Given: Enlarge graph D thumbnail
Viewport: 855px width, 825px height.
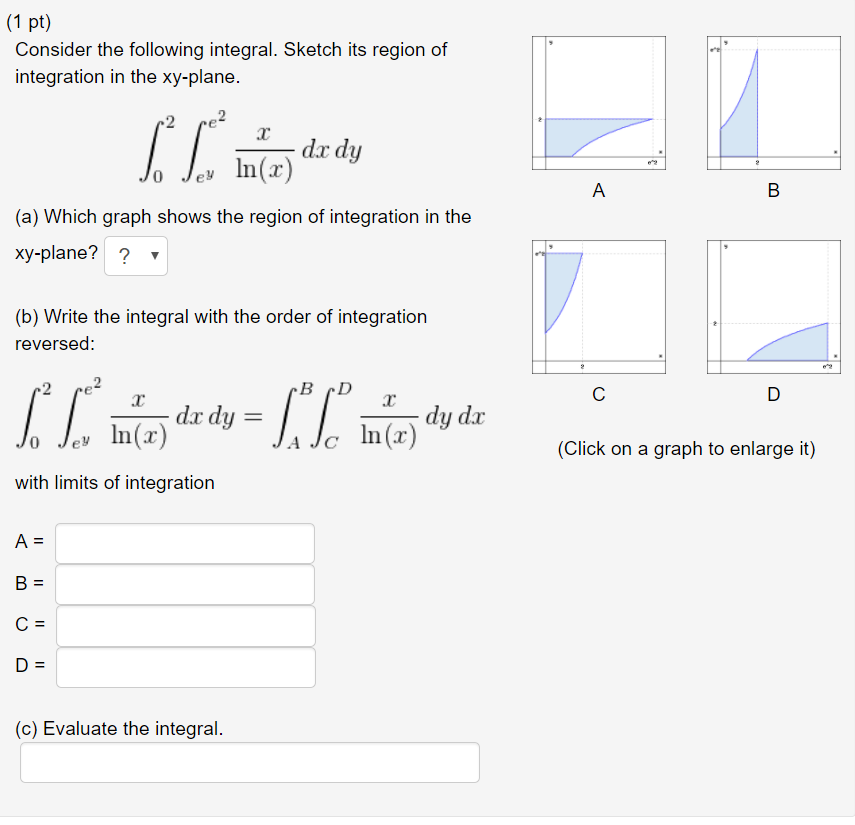Looking at the screenshot, I should coord(773,306).
